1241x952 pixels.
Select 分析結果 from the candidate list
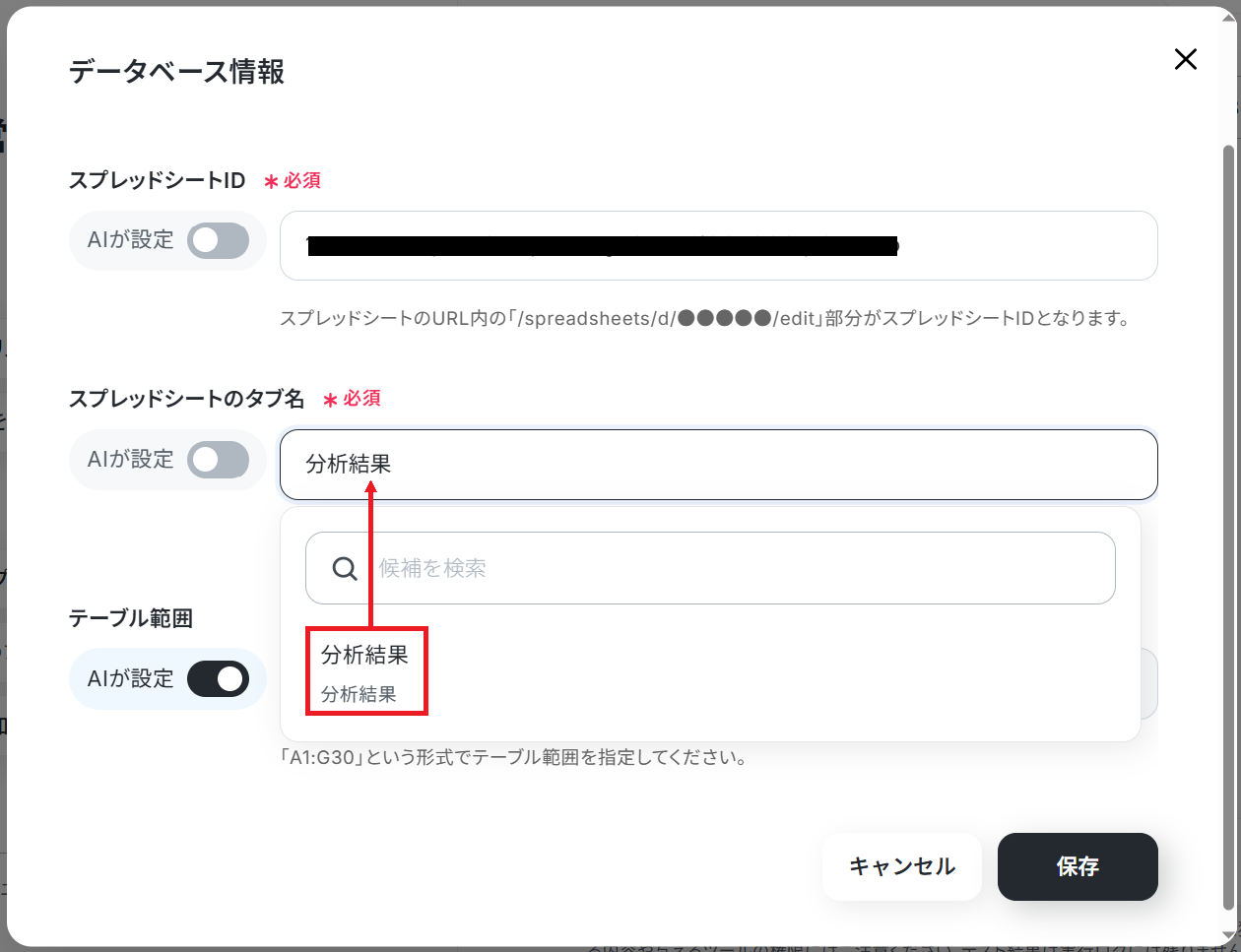[364, 655]
